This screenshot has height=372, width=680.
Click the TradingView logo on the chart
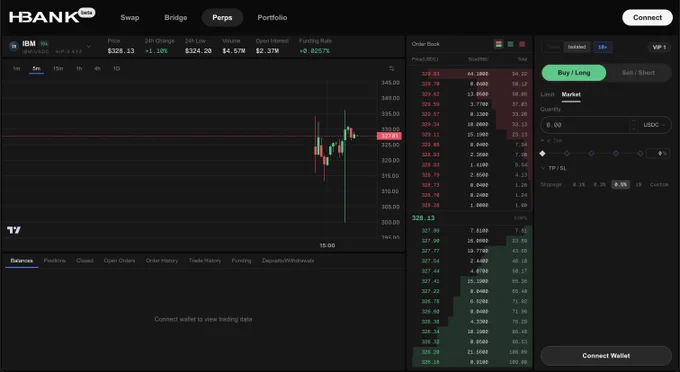[x=13, y=230]
